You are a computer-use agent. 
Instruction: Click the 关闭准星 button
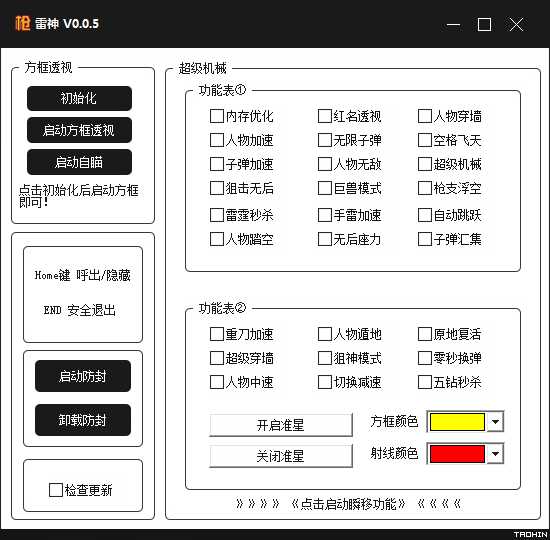tap(281, 456)
